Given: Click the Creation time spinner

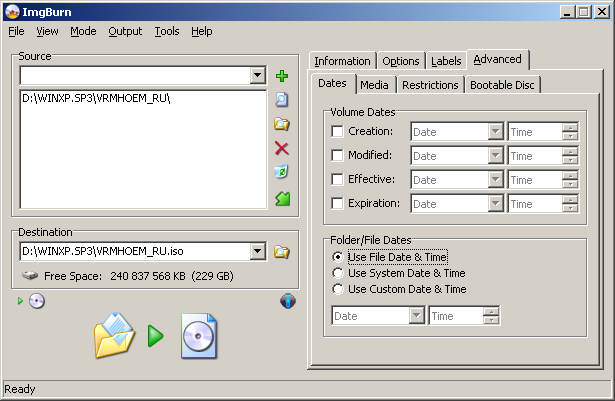Looking at the screenshot, I should coord(570,132).
